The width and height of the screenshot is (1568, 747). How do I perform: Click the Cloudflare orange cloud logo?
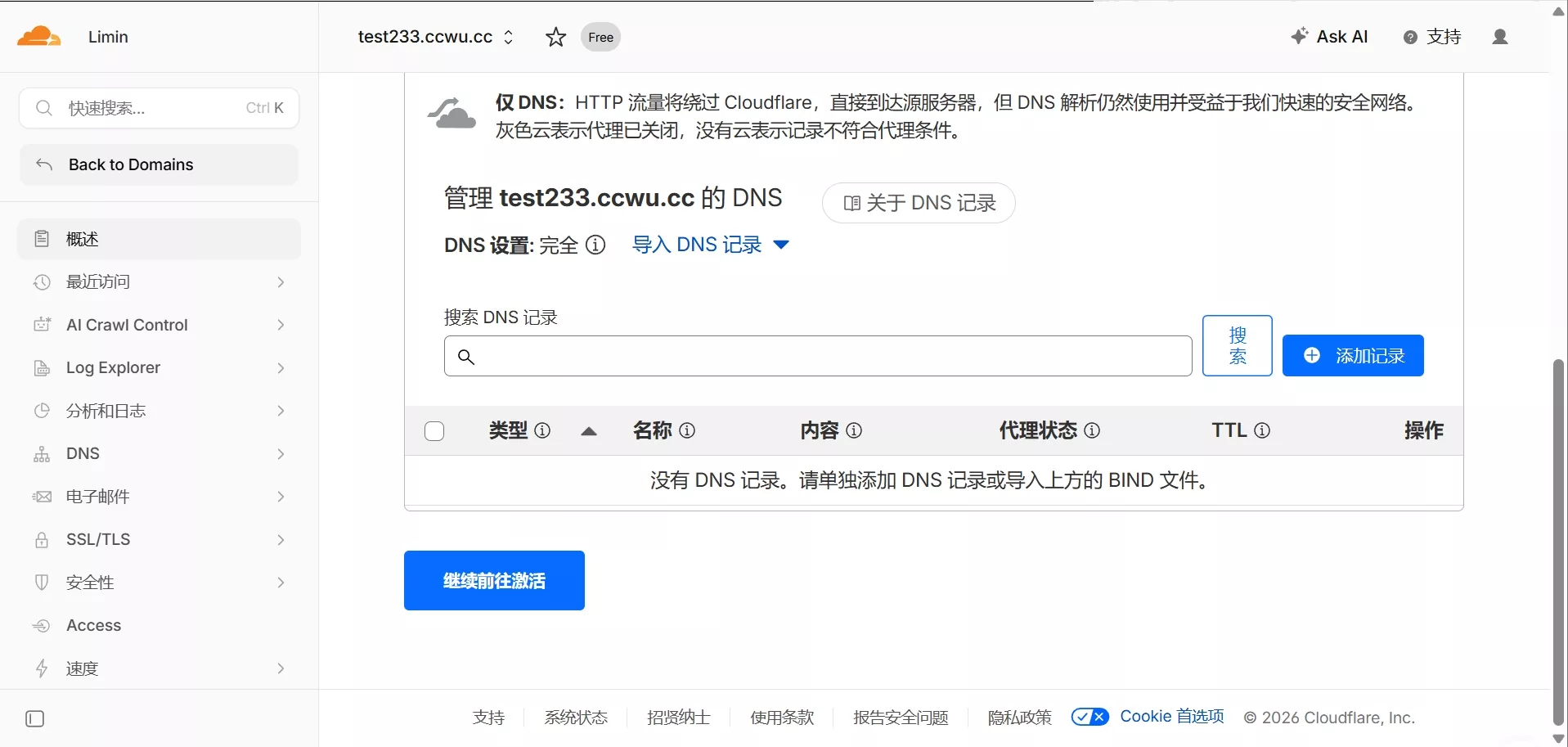[38, 37]
